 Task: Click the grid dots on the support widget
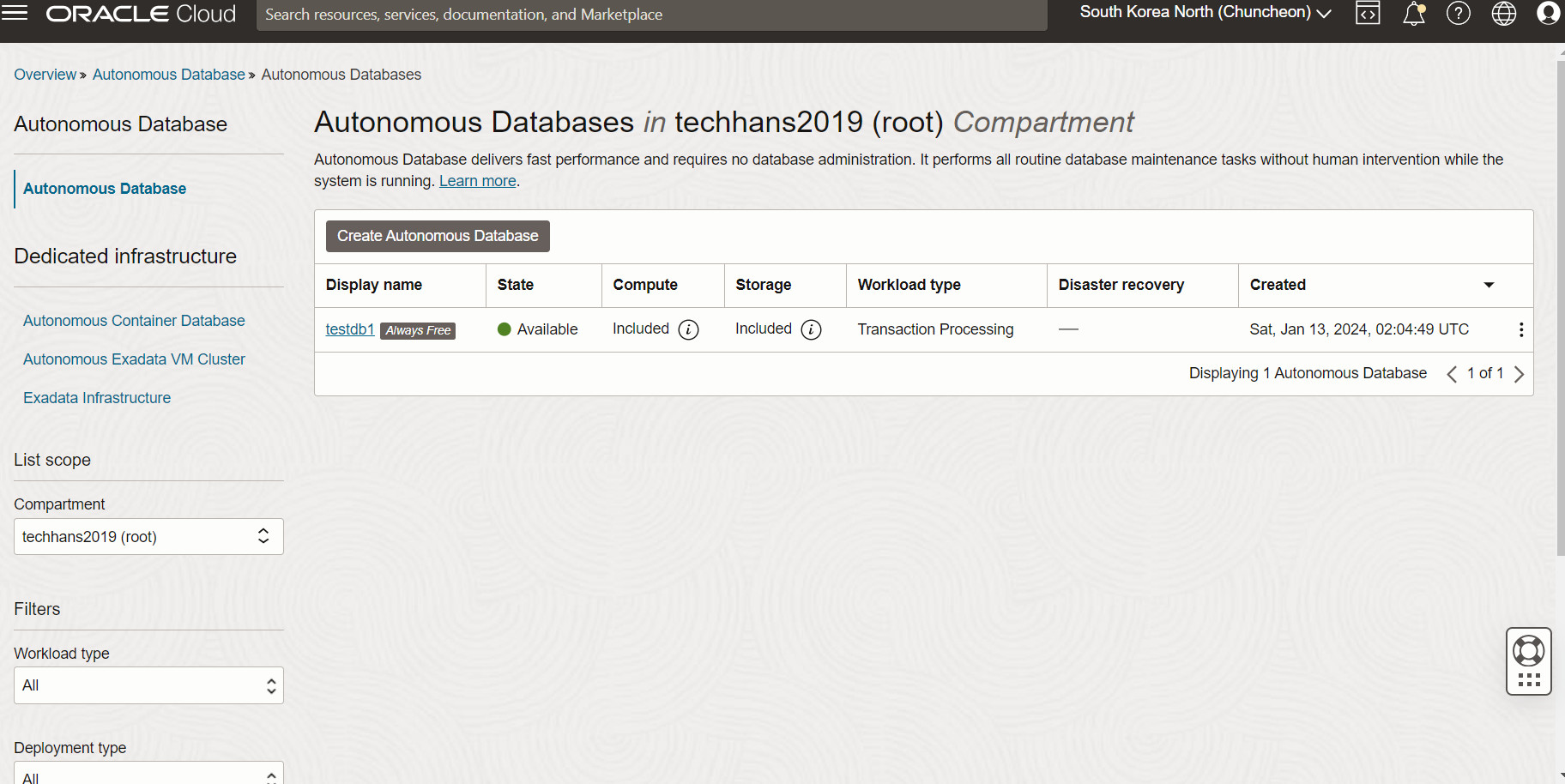[1529, 680]
